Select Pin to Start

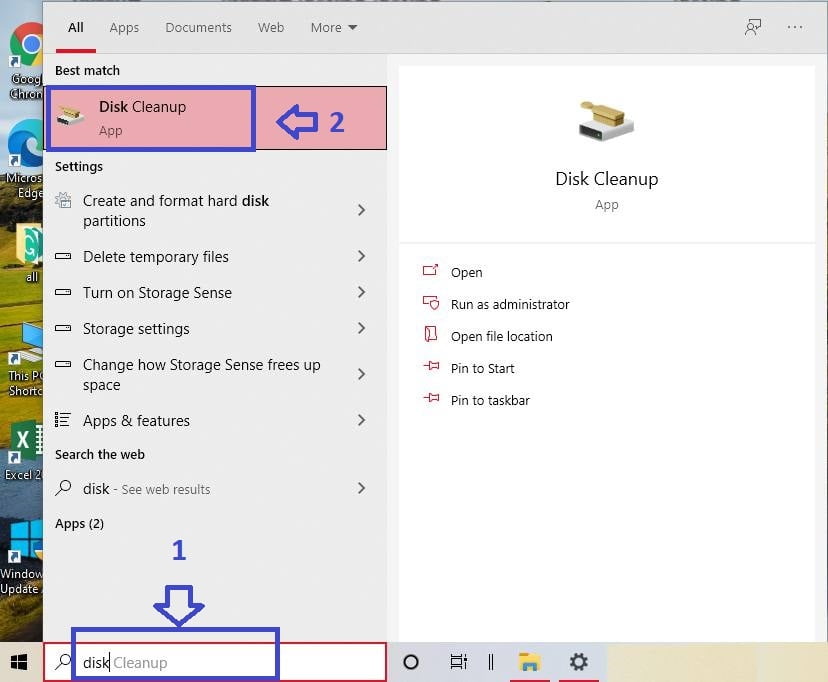click(x=483, y=368)
